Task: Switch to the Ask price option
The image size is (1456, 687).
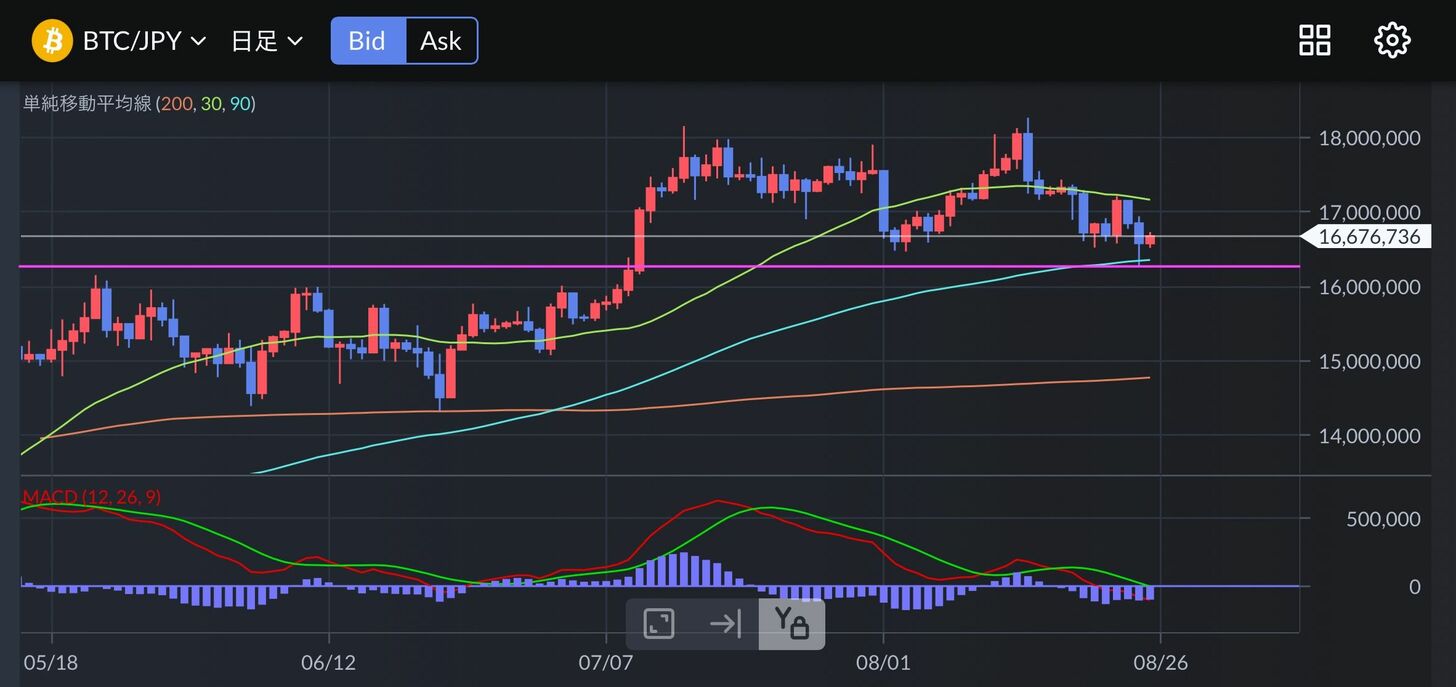Action: 441,41
